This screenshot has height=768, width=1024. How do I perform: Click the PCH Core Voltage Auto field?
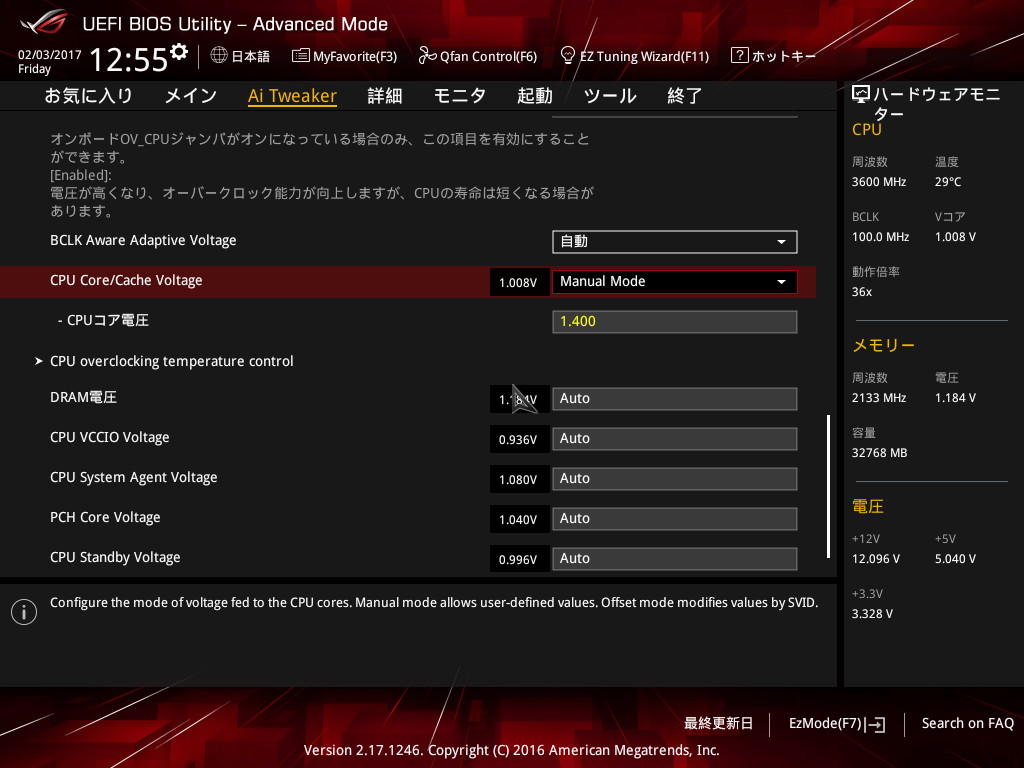click(x=675, y=519)
